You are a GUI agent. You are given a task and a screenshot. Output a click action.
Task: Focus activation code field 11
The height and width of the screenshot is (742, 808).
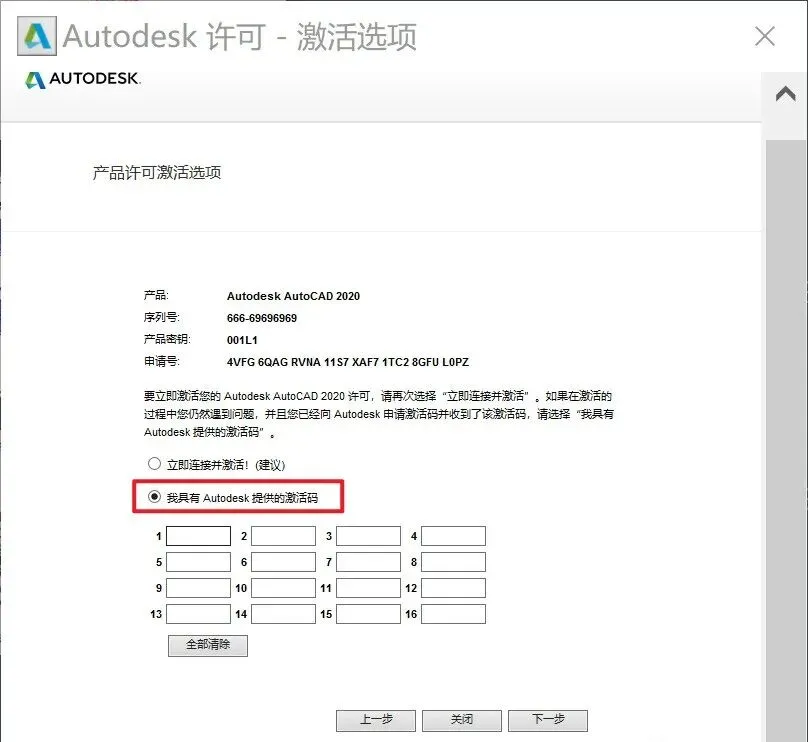pyautogui.click(x=368, y=588)
